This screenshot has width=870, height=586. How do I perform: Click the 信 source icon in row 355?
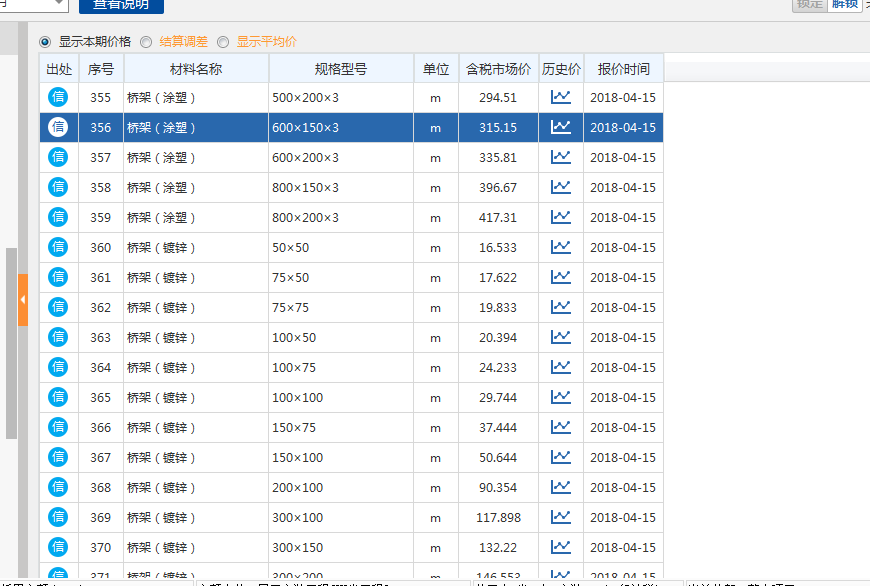58,97
